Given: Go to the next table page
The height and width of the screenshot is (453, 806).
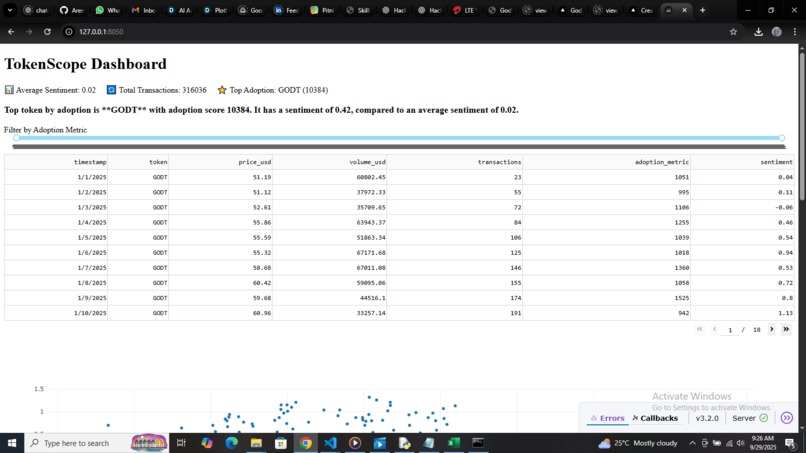Looking at the screenshot, I should coord(772,329).
